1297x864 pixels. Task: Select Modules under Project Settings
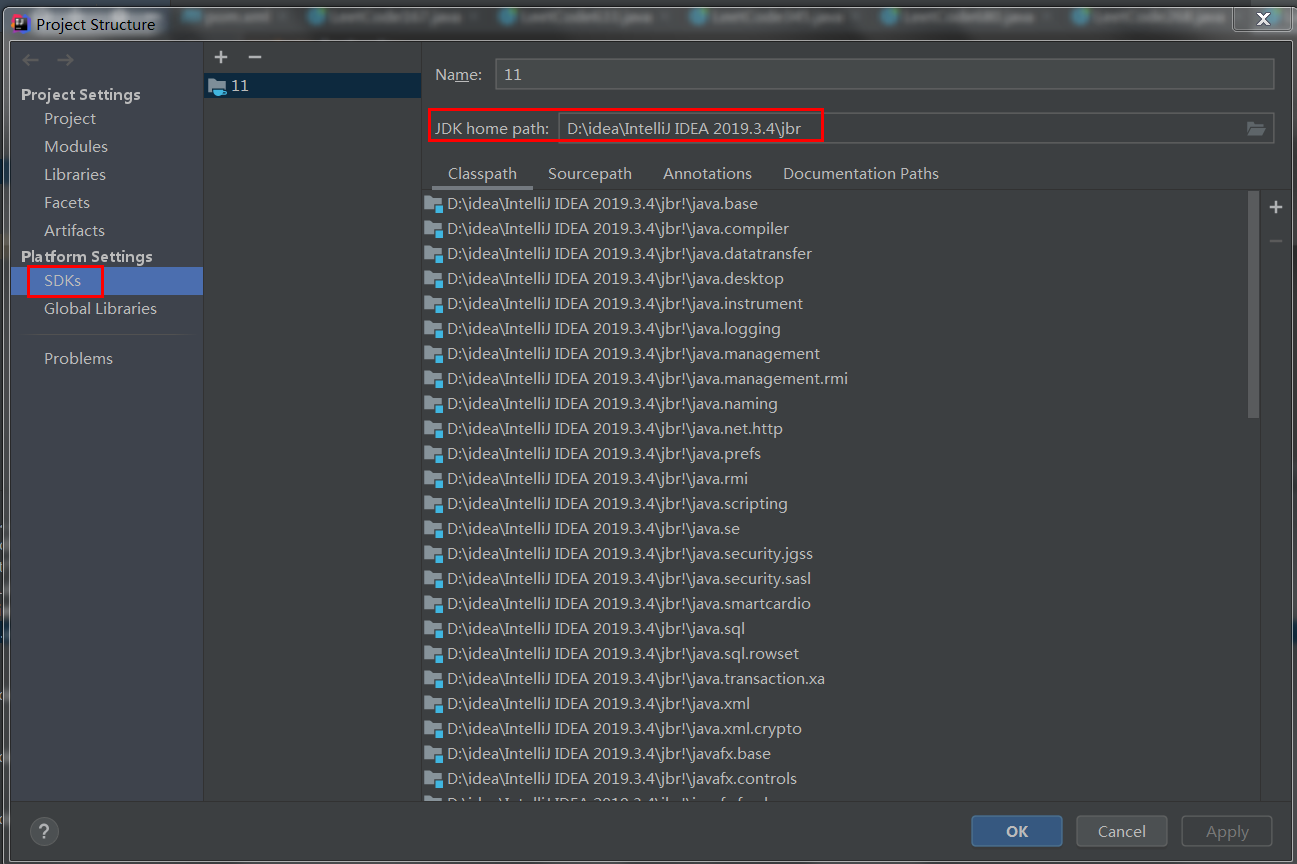78,146
